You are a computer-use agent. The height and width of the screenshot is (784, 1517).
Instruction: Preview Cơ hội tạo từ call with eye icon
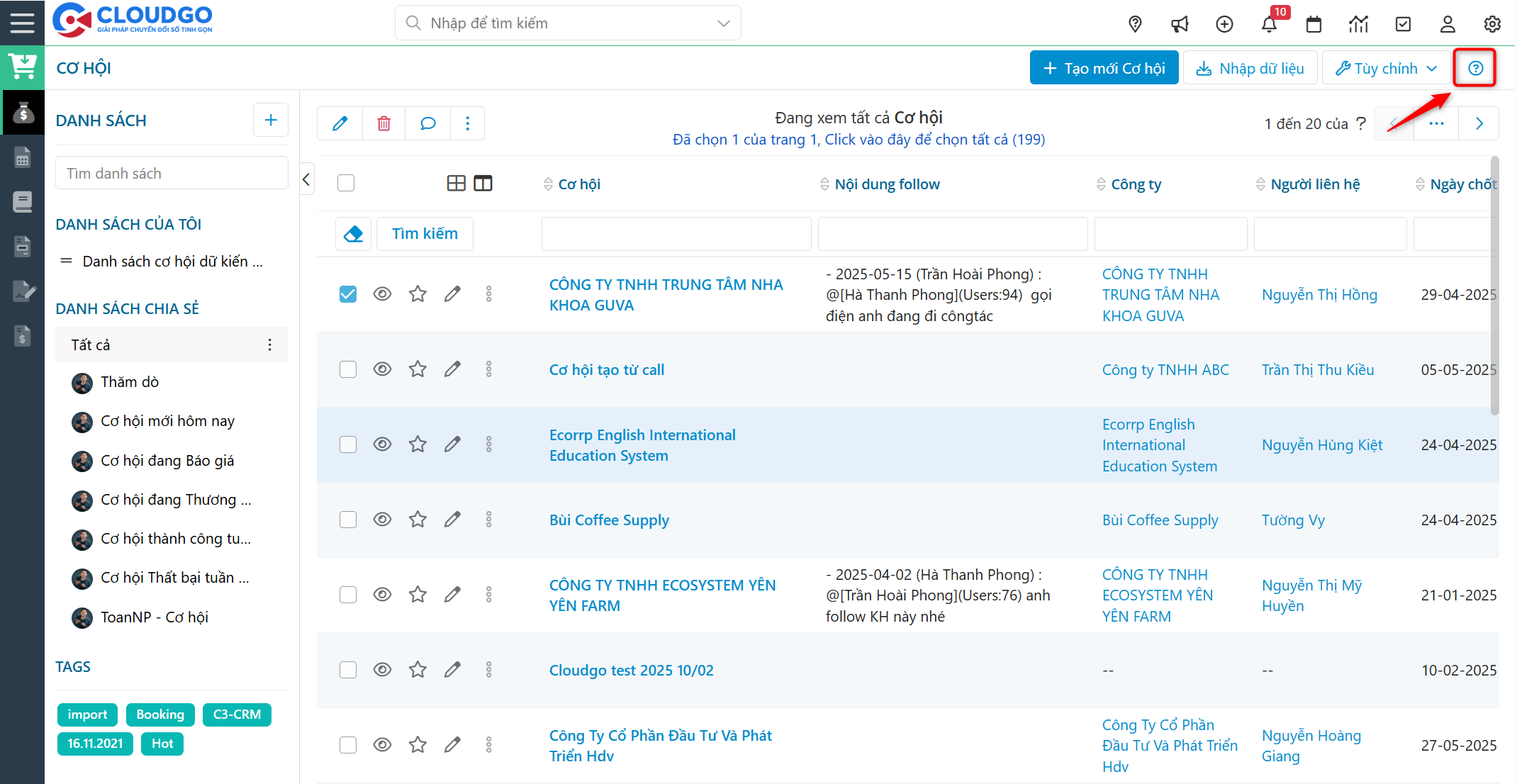382,369
